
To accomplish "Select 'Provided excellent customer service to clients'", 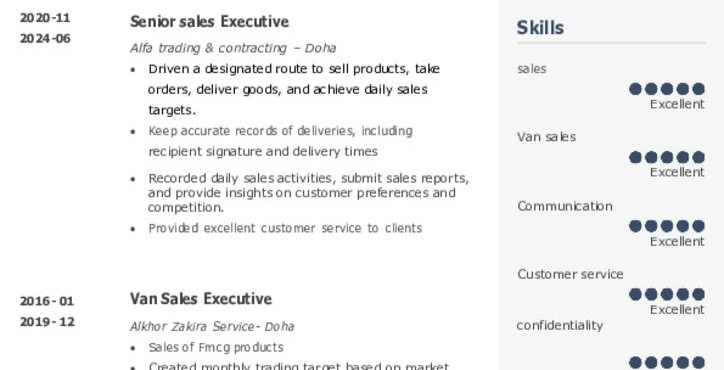I will pyautogui.click(x=285, y=228).
